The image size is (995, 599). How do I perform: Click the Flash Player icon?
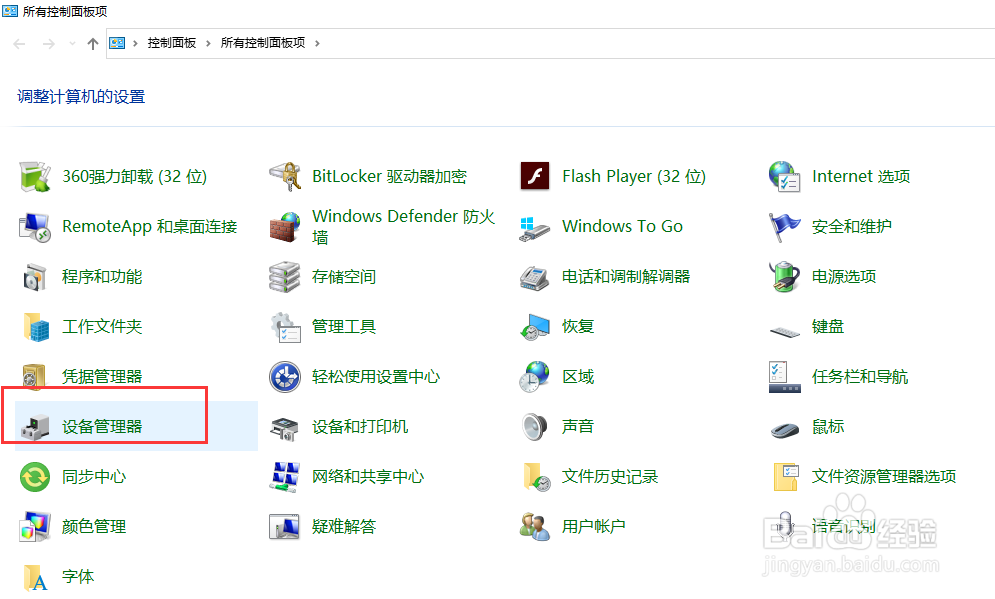[535, 176]
